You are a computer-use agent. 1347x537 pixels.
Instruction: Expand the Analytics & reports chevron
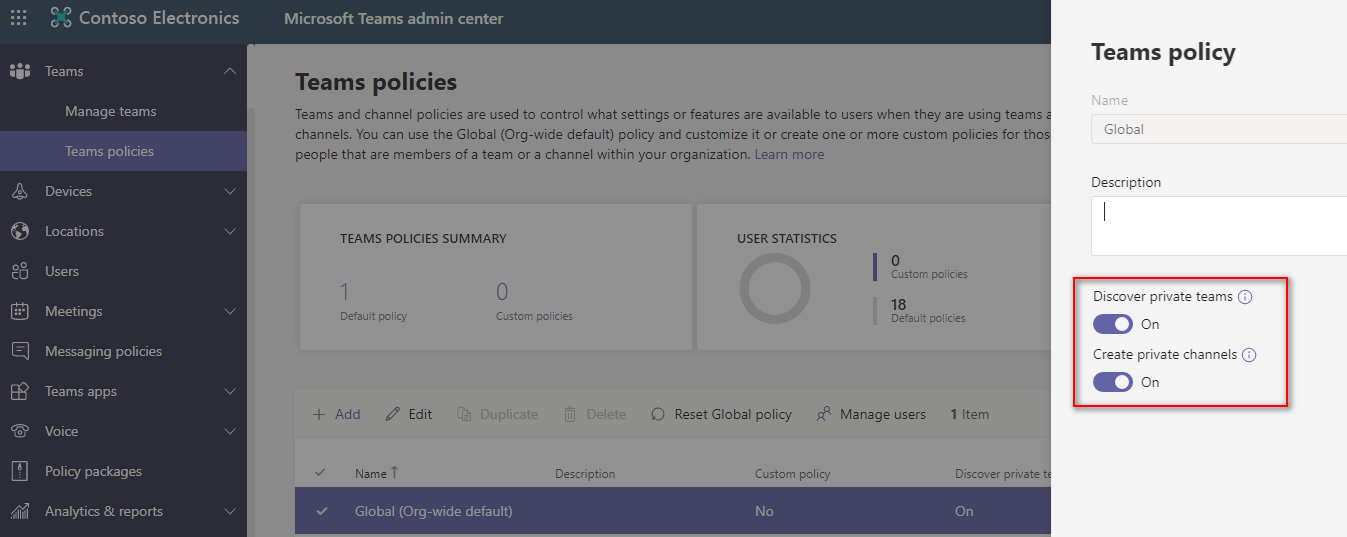tap(230, 511)
